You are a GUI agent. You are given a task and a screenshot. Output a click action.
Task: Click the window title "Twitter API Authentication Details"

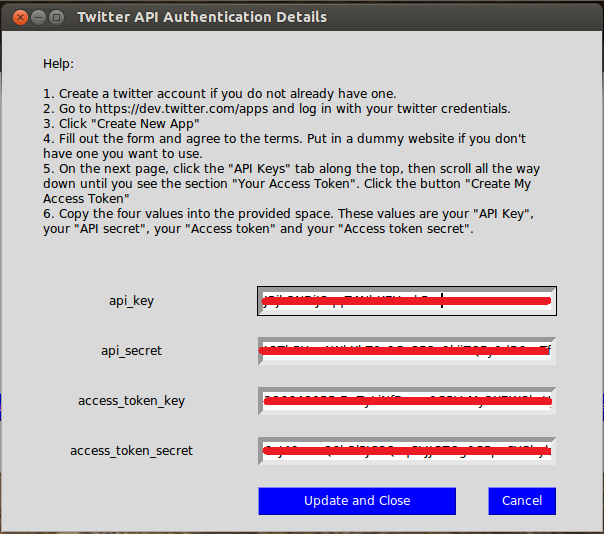[x=202, y=17]
